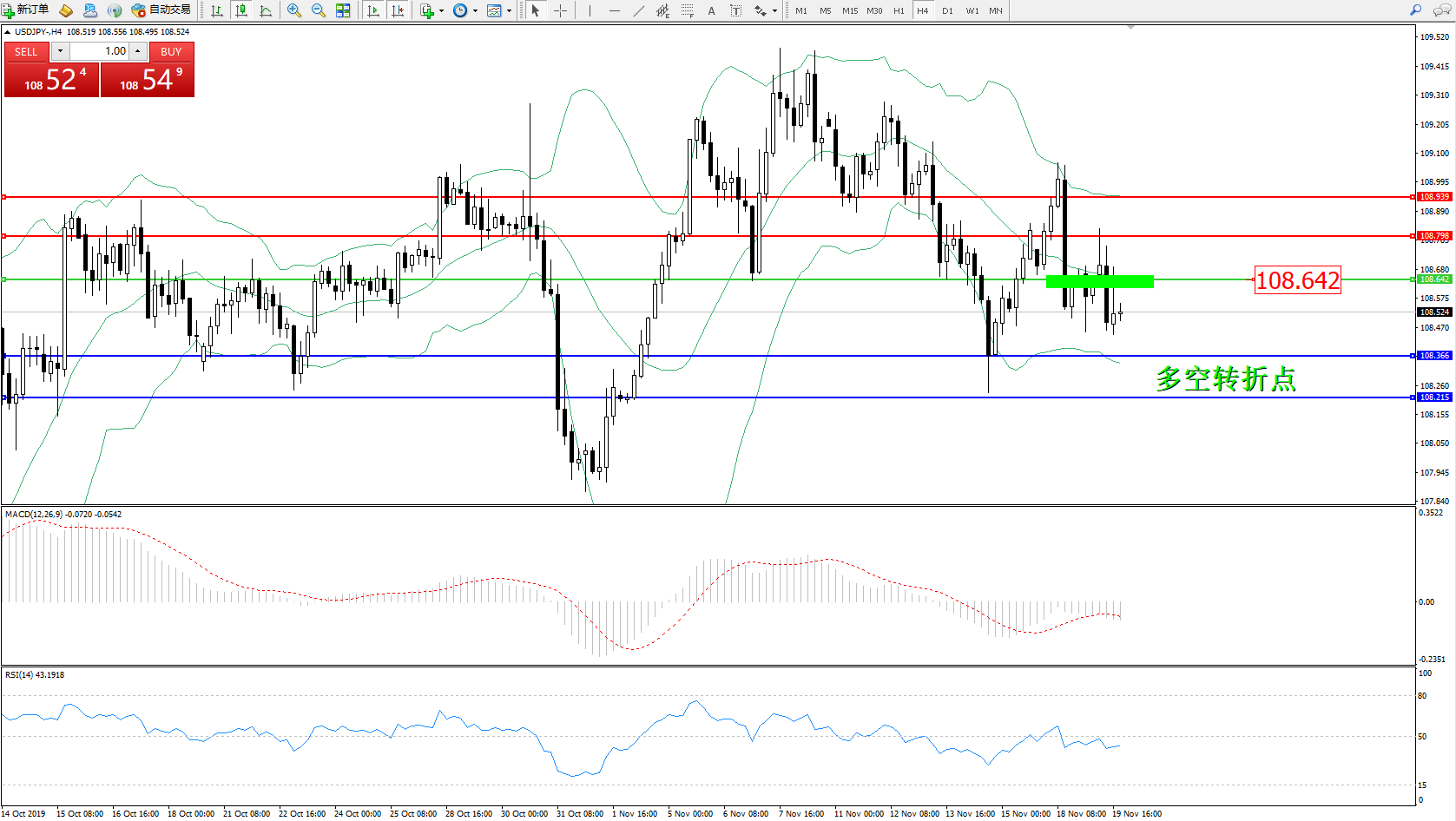Image resolution: width=1456 pixels, height=821 pixels.
Task: Toggle candlestick chart display mode
Action: (241, 10)
